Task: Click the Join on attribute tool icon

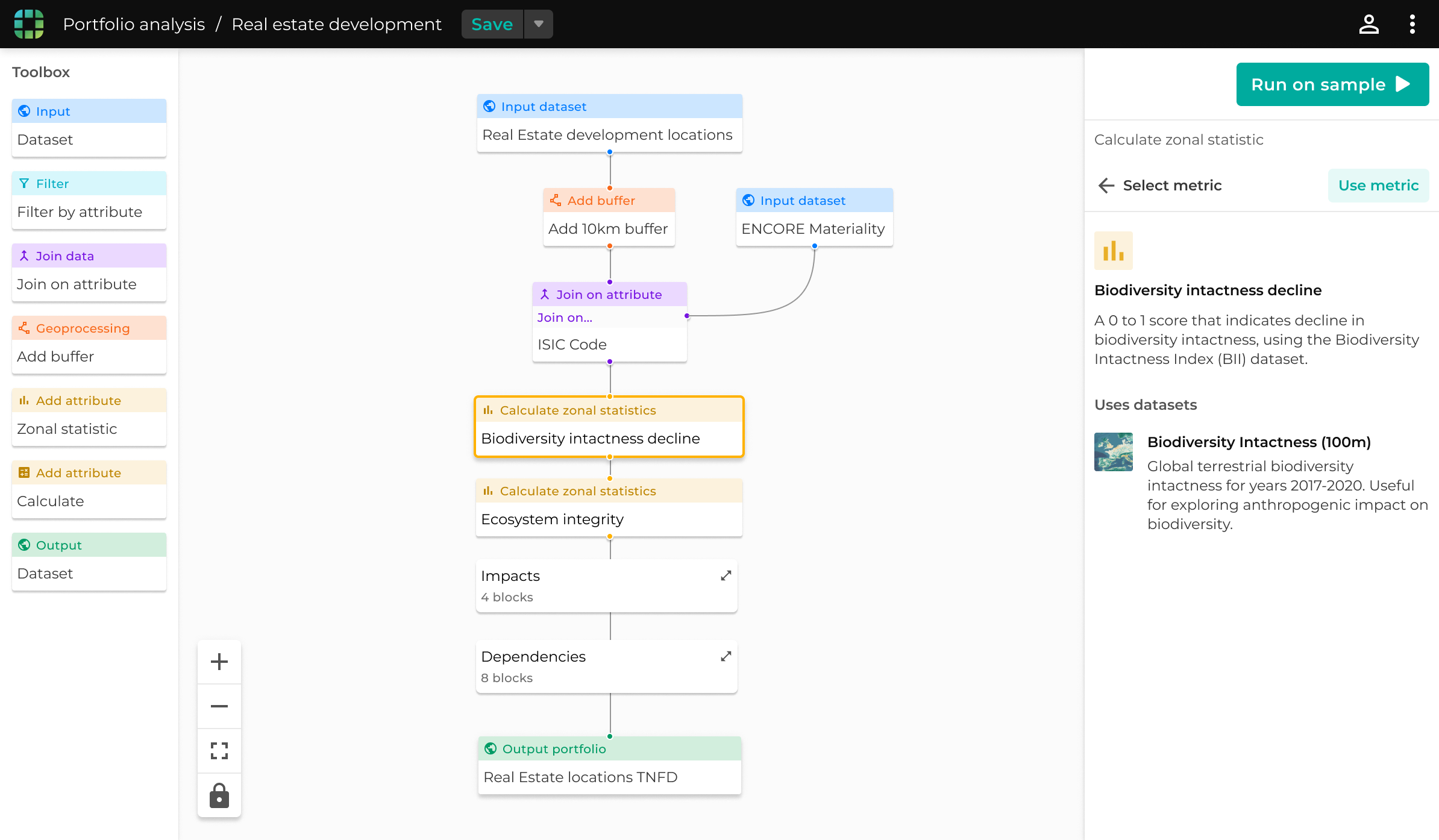Action: (x=24, y=255)
